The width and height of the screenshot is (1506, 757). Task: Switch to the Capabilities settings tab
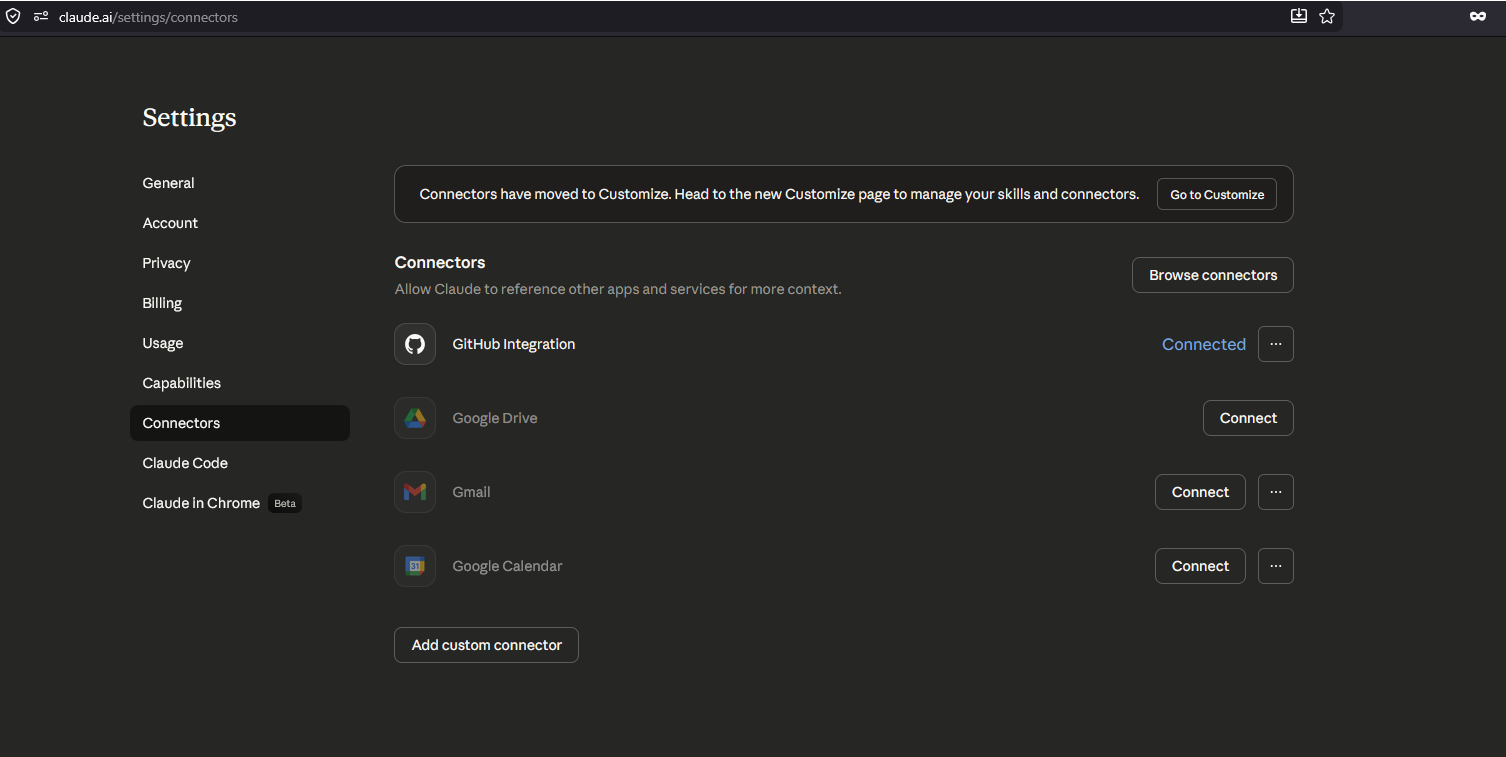(x=182, y=383)
